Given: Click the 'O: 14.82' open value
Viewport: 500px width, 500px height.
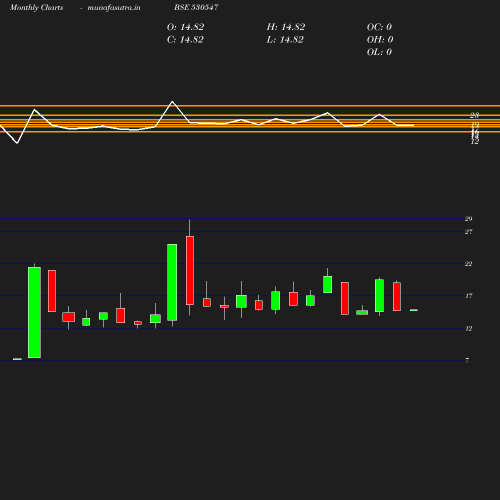Looking at the screenshot, I should (185, 27).
